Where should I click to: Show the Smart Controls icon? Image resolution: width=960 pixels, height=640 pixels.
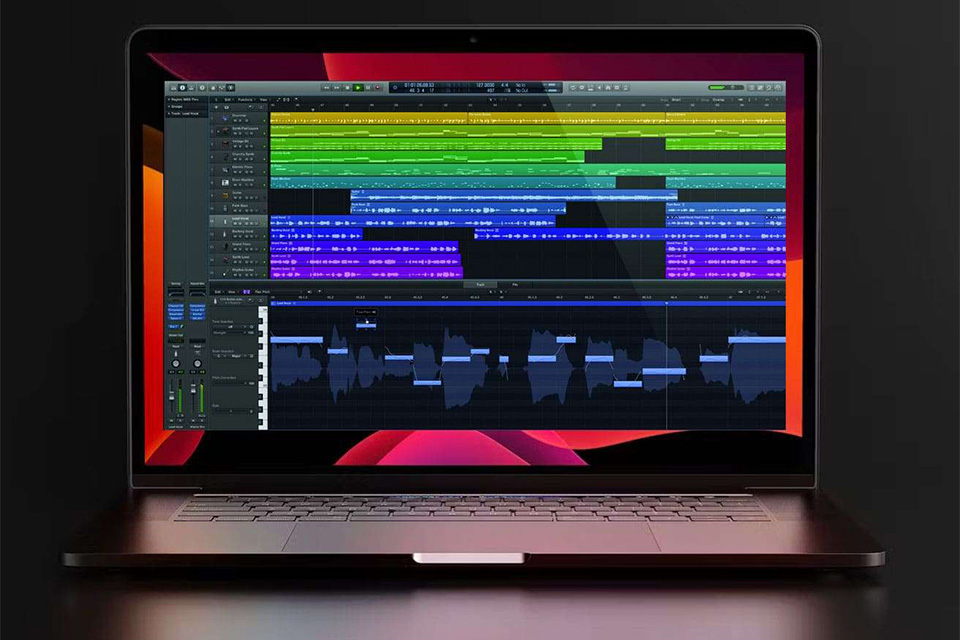coord(212,88)
